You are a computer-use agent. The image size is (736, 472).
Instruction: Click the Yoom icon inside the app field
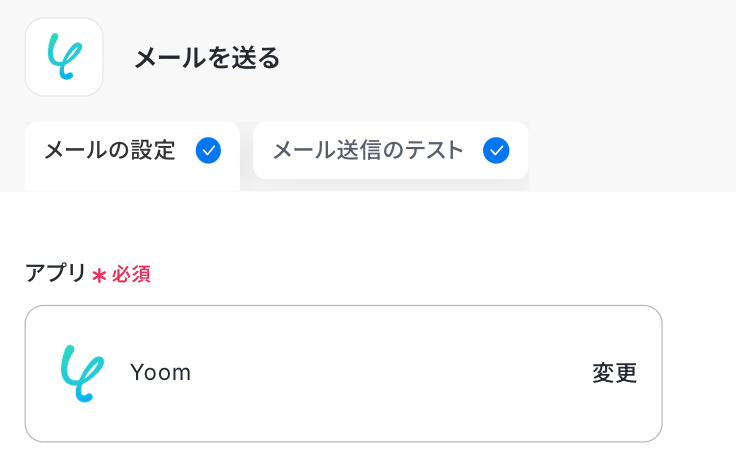(81, 373)
